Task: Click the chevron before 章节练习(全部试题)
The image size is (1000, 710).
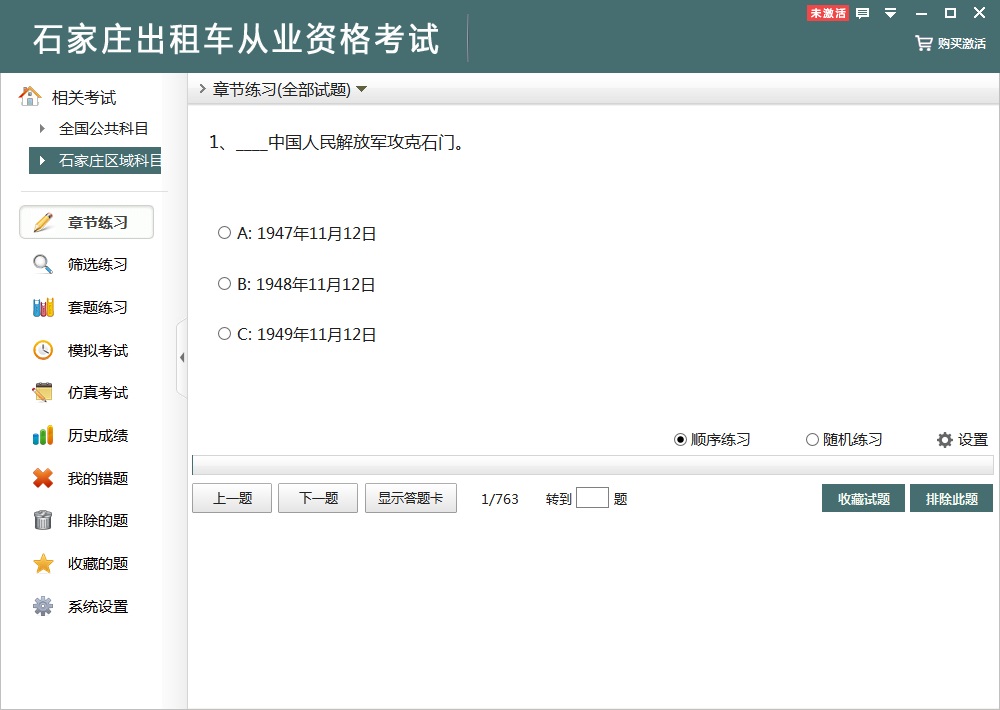Action: [x=202, y=89]
